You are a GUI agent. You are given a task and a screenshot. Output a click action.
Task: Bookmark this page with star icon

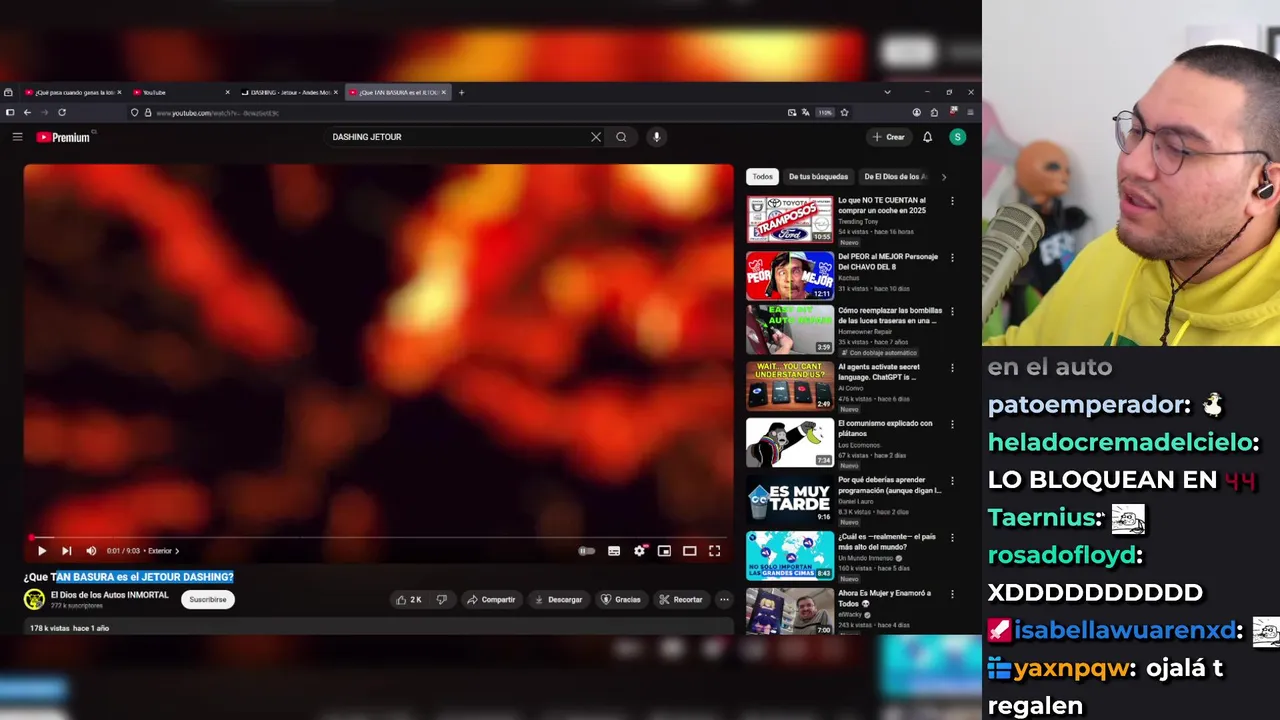(844, 113)
